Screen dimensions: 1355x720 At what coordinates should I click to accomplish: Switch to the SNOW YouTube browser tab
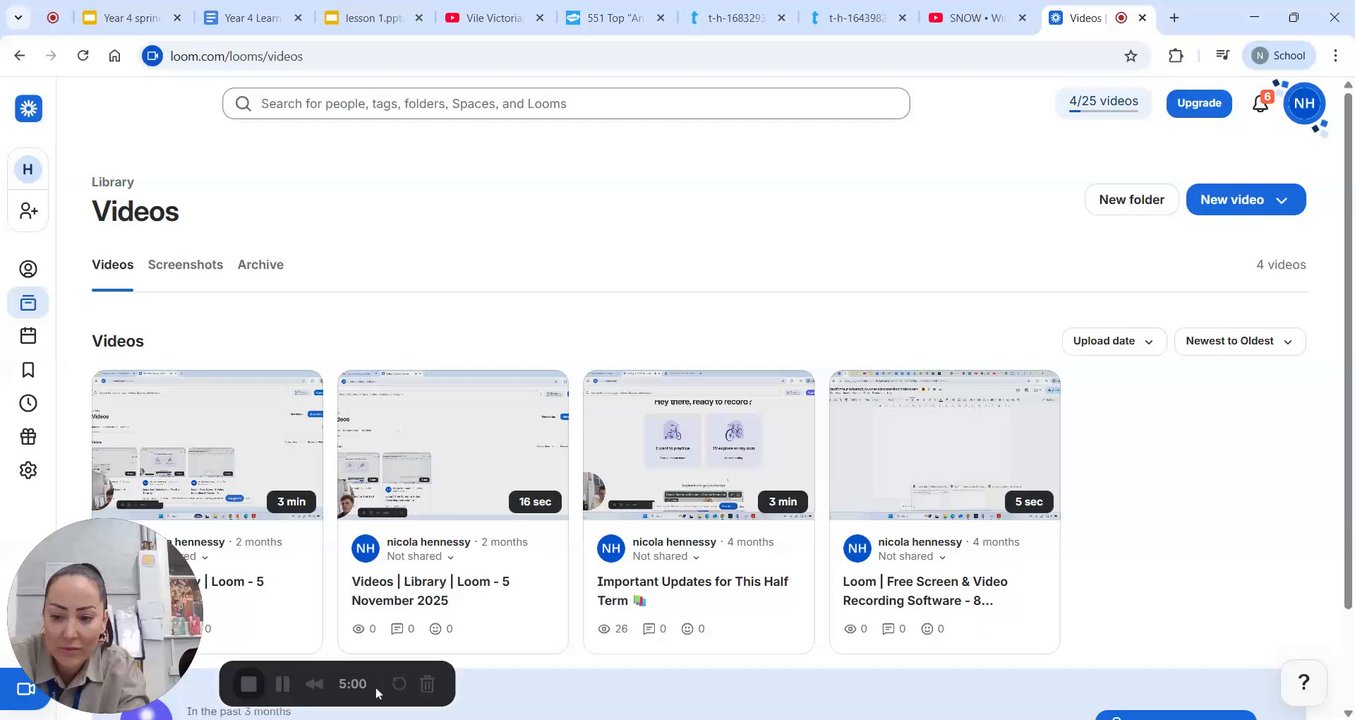979,18
